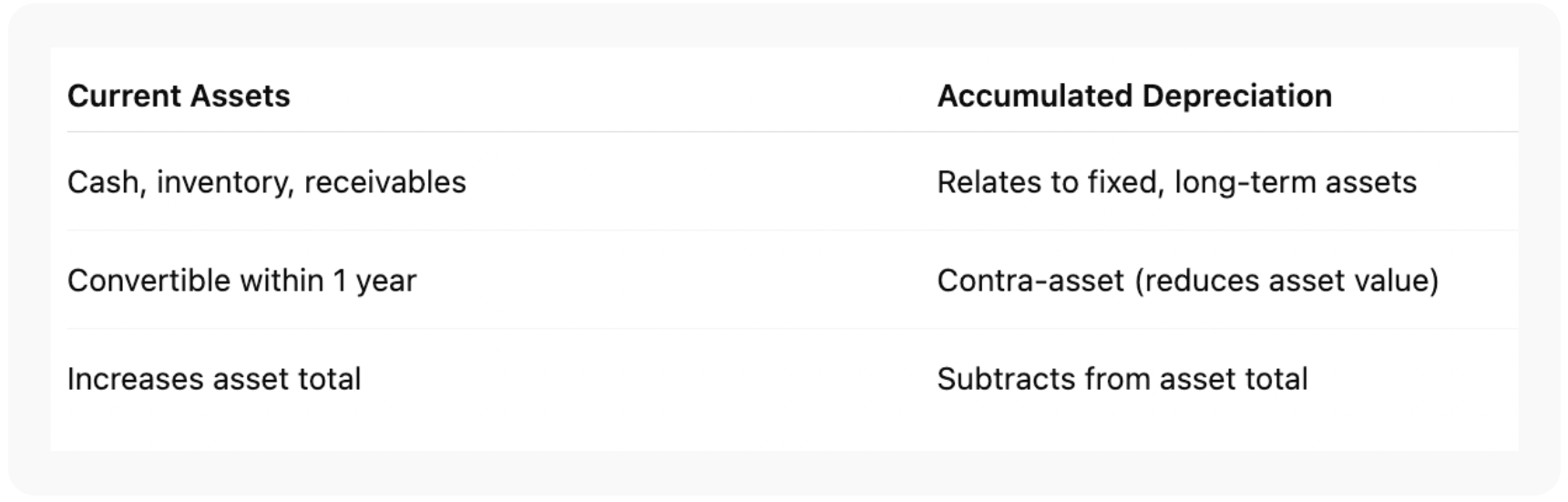Select the "Convertible within 1 year" cell
This screenshot has height=502, width=1568.
(241, 281)
